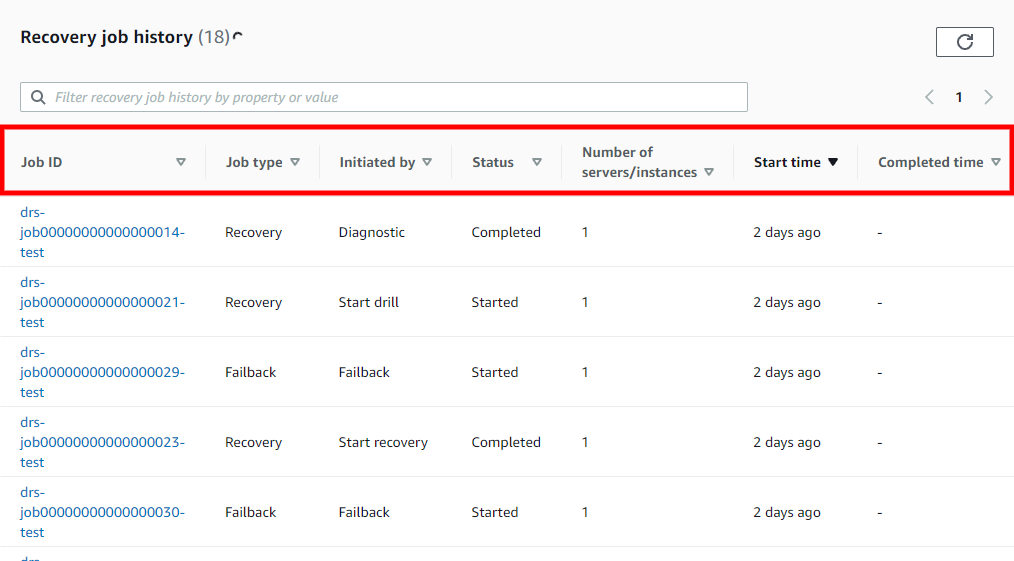Viewport: 1014px width, 561px height.
Task: Sort by Number of servers/instances arrow
Action: coord(709,172)
